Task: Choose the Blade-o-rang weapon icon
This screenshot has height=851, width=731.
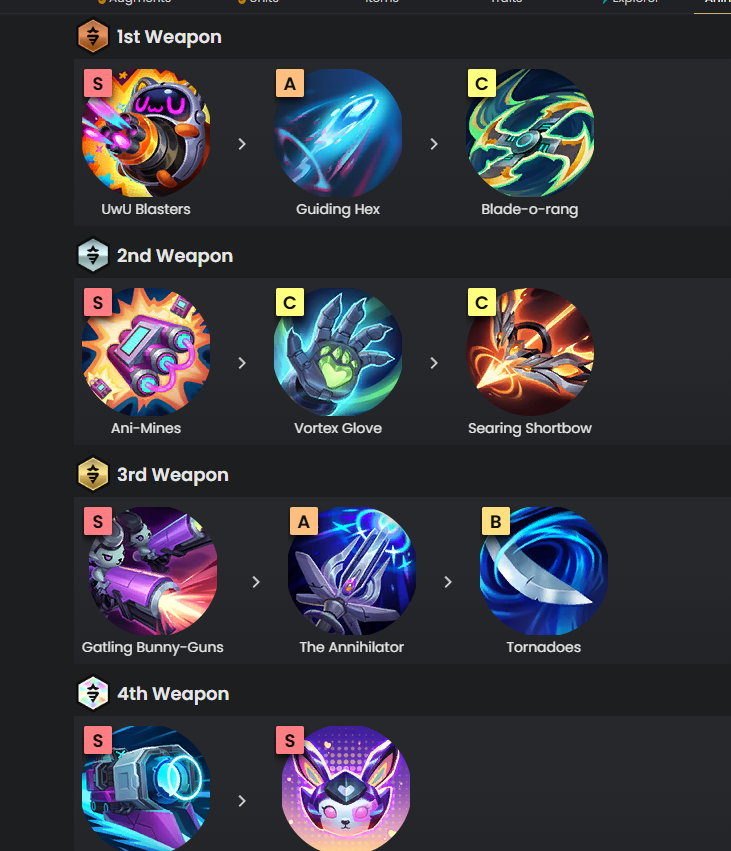Action: click(x=530, y=133)
